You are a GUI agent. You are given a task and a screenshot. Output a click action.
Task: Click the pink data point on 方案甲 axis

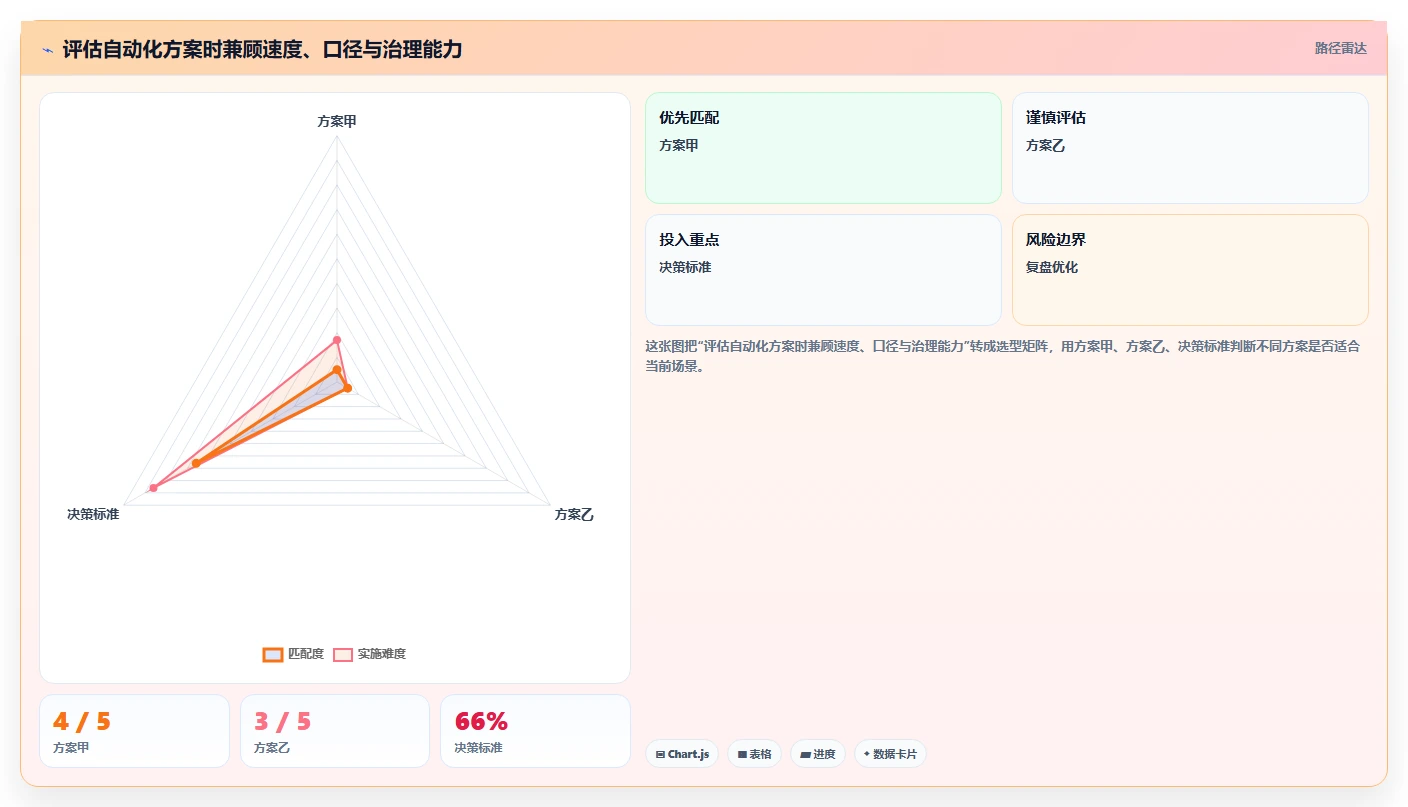pos(337,340)
